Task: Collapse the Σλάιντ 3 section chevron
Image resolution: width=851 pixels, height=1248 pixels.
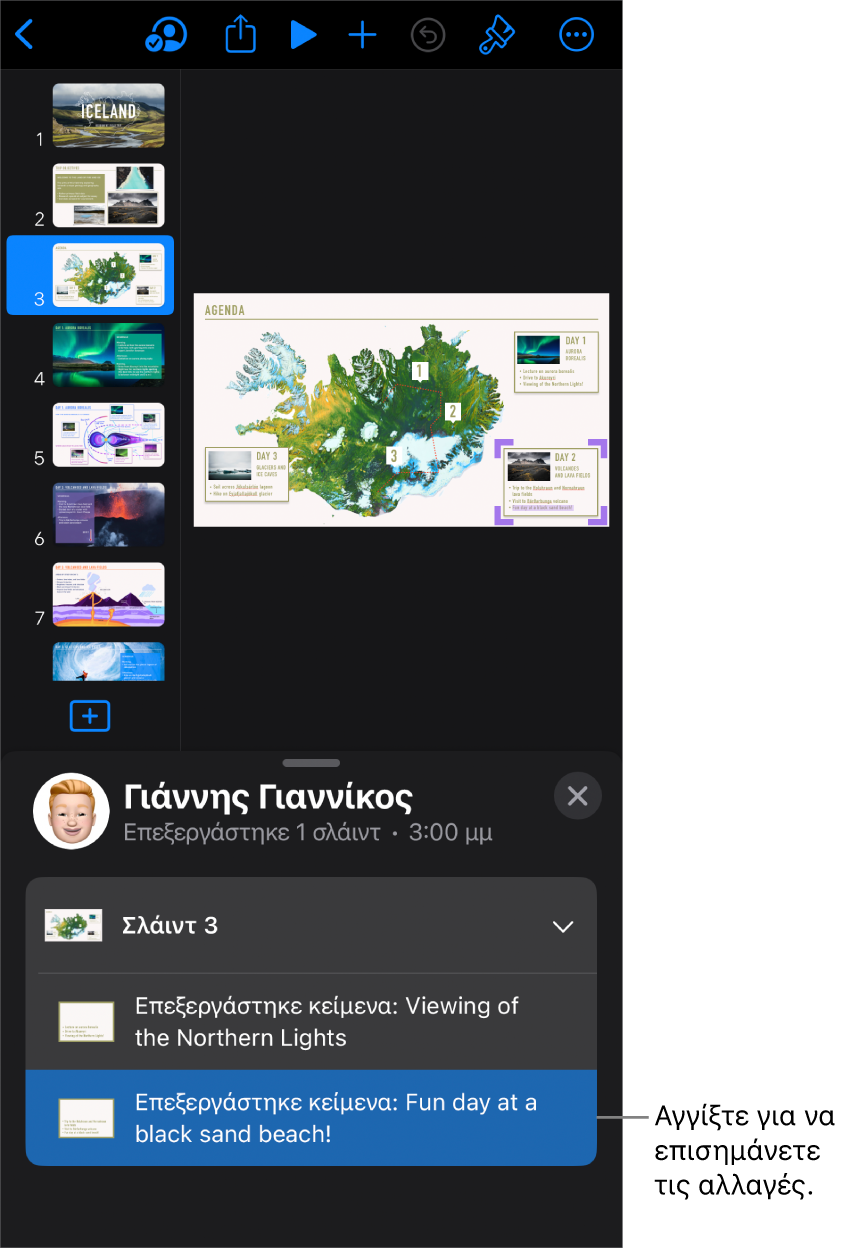Action: (x=563, y=926)
